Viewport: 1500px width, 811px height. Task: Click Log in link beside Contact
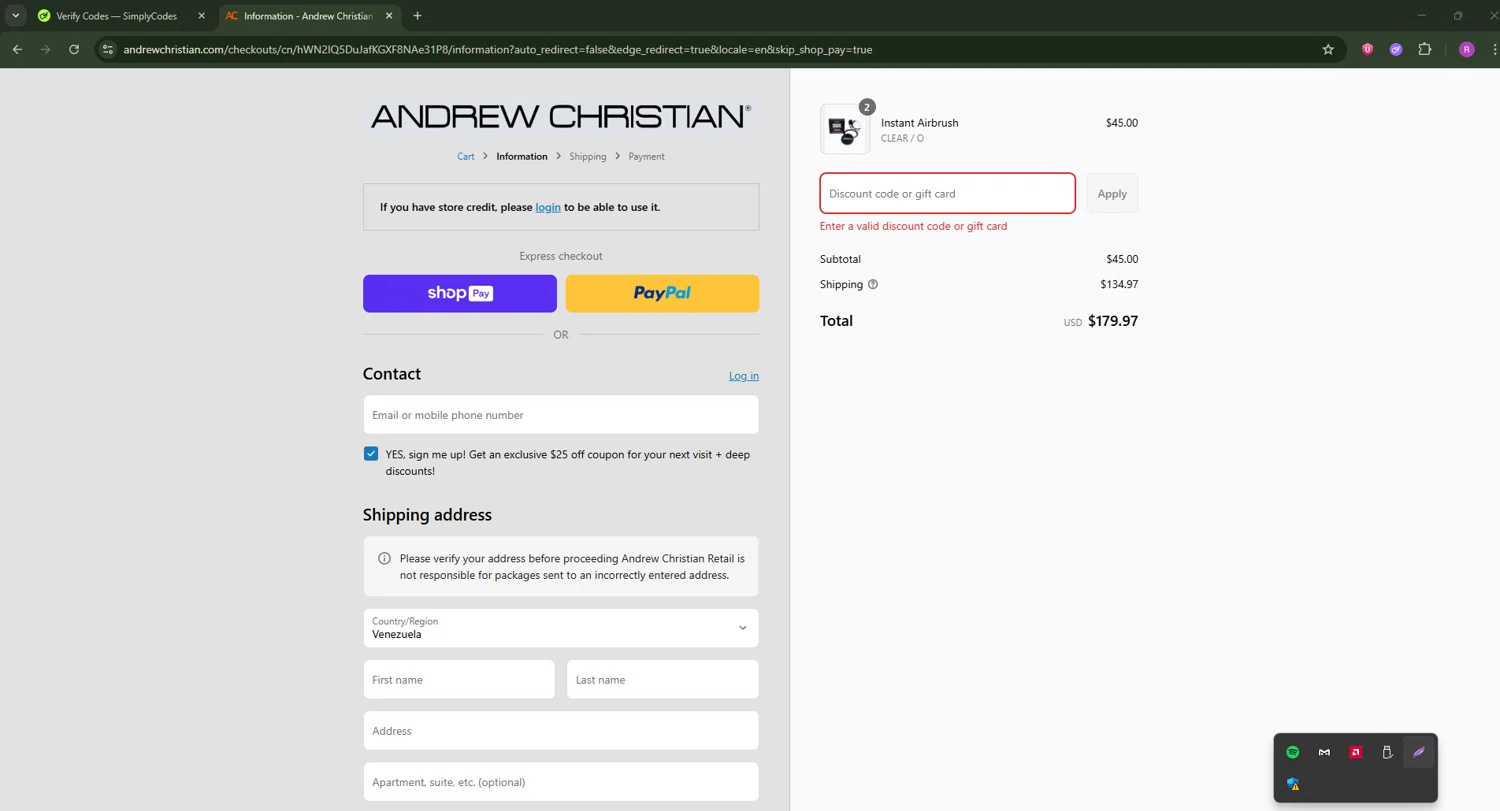pyautogui.click(x=744, y=376)
